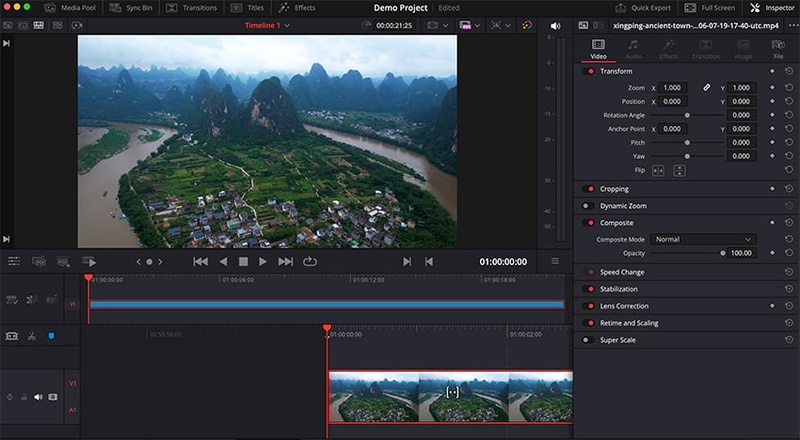Open the Effects panel
The width and height of the screenshot is (800, 440).
[297, 8]
